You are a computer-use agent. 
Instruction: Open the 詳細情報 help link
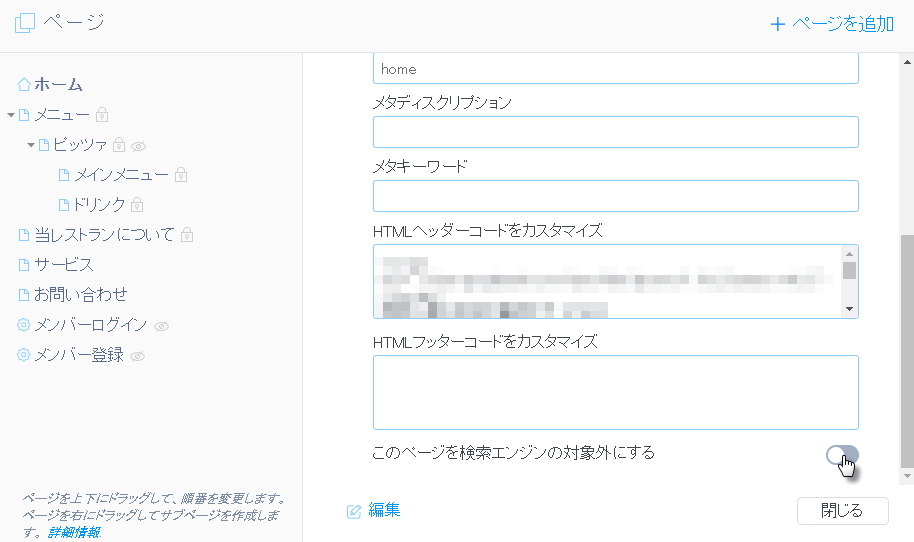point(73,532)
